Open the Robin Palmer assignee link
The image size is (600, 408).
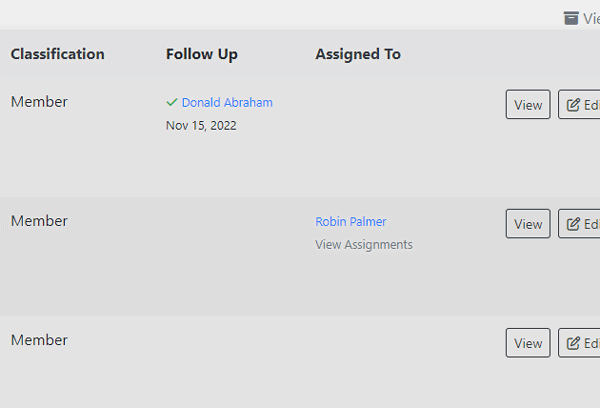click(351, 222)
